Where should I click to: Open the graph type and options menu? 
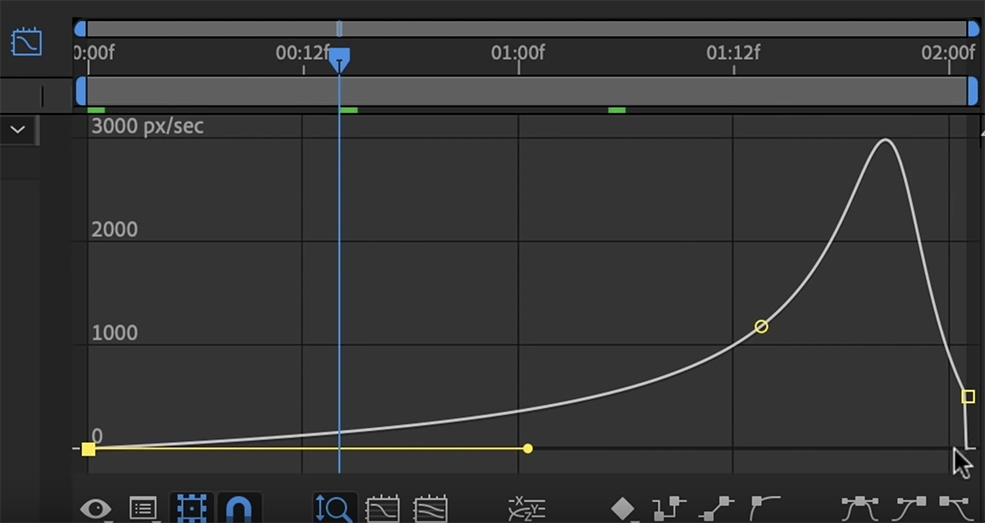[x=143, y=509]
